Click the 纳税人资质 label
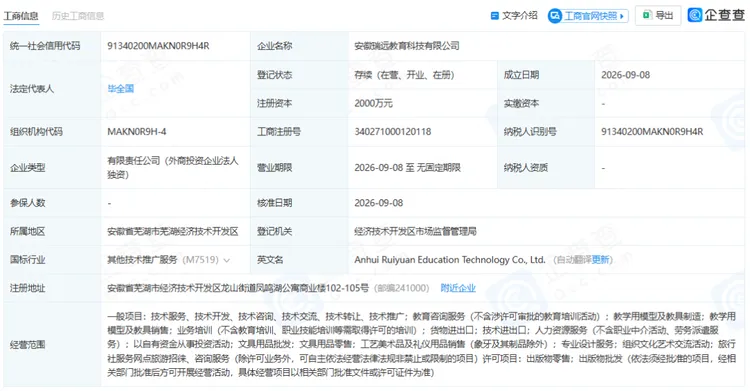This screenshot has height=391, width=750. [526, 168]
